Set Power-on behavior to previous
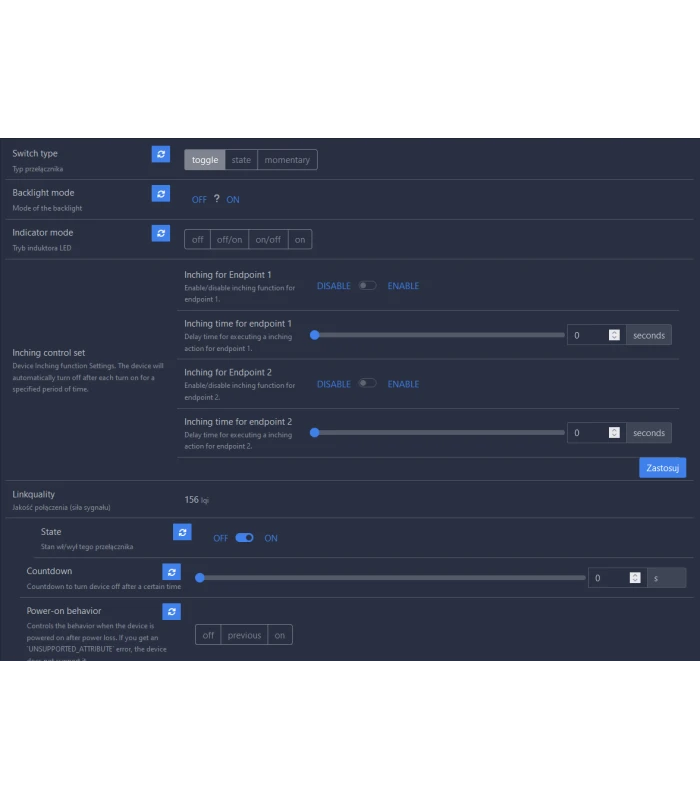Image resolution: width=700 pixels, height=800 pixels. click(x=244, y=635)
